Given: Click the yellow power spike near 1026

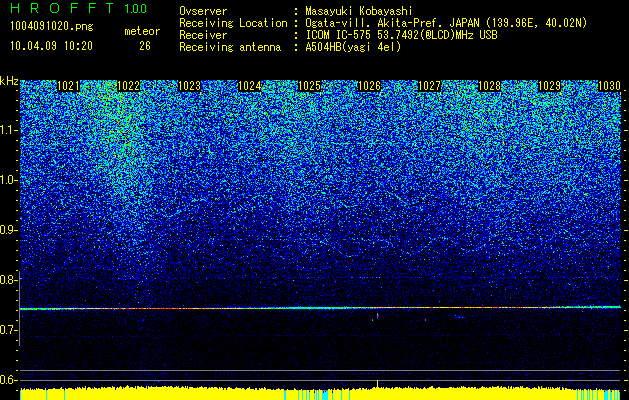Looking at the screenshot, I should pyautogui.click(x=377, y=384).
